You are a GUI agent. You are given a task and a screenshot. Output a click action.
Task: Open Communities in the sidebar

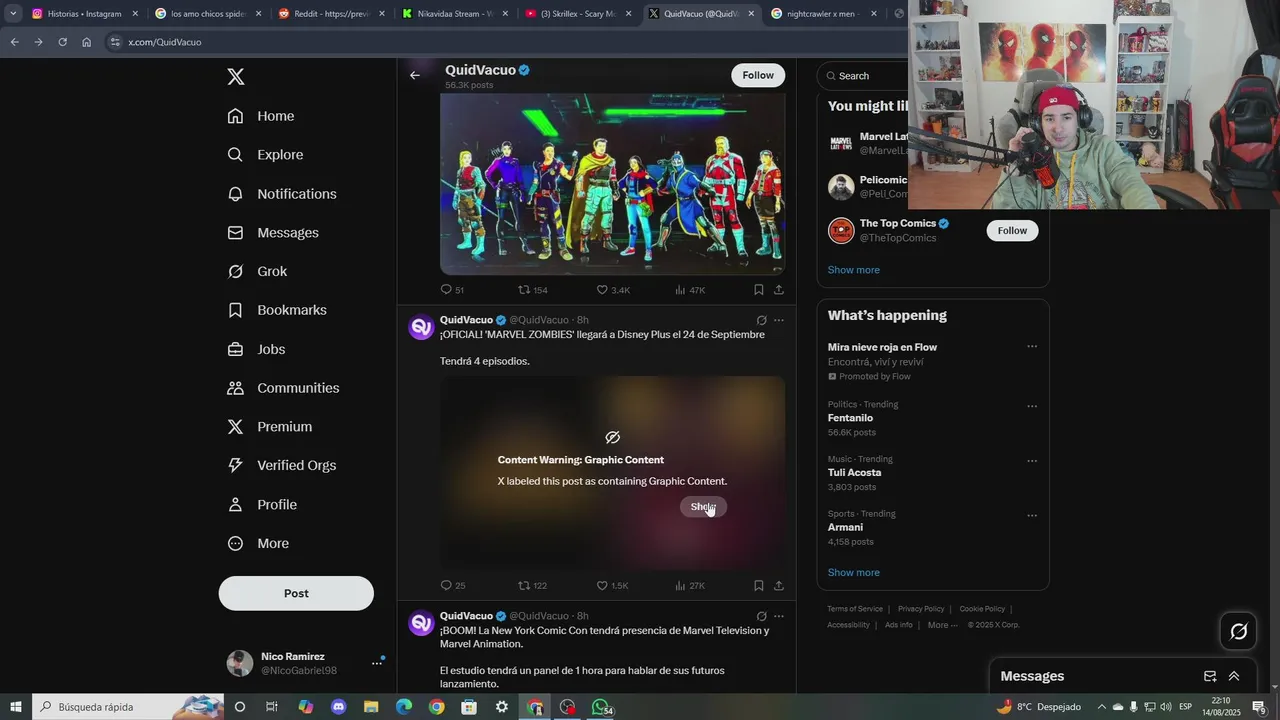(x=283, y=388)
